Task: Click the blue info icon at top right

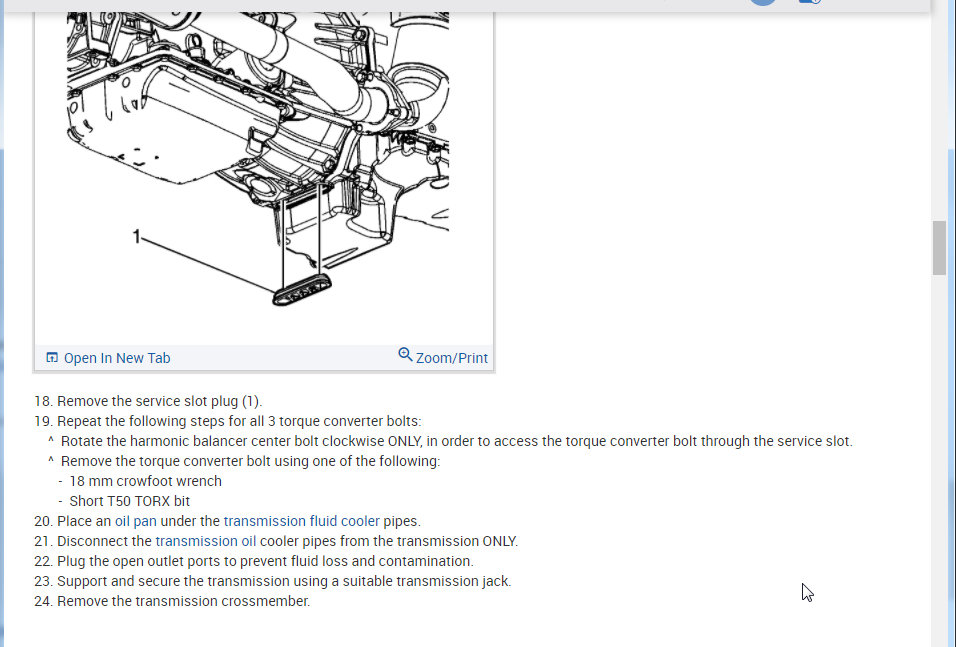Action: pyautogui.click(x=810, y=2)
